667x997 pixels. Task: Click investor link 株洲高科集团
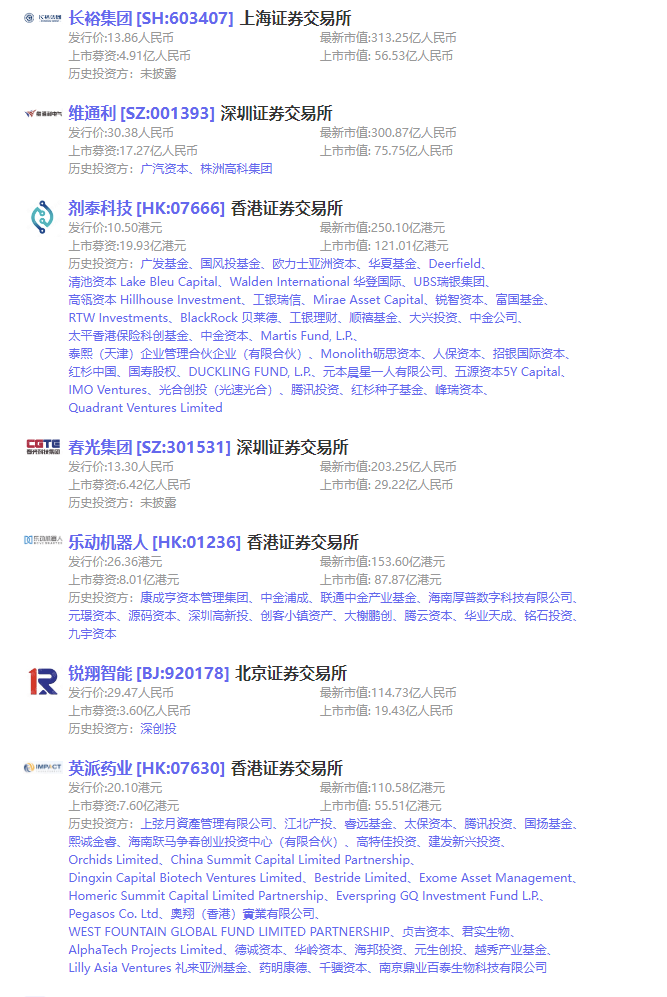pos(236,168)
